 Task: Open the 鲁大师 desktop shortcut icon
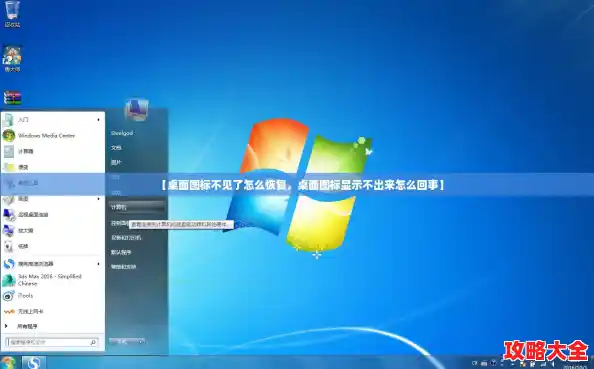12,58
